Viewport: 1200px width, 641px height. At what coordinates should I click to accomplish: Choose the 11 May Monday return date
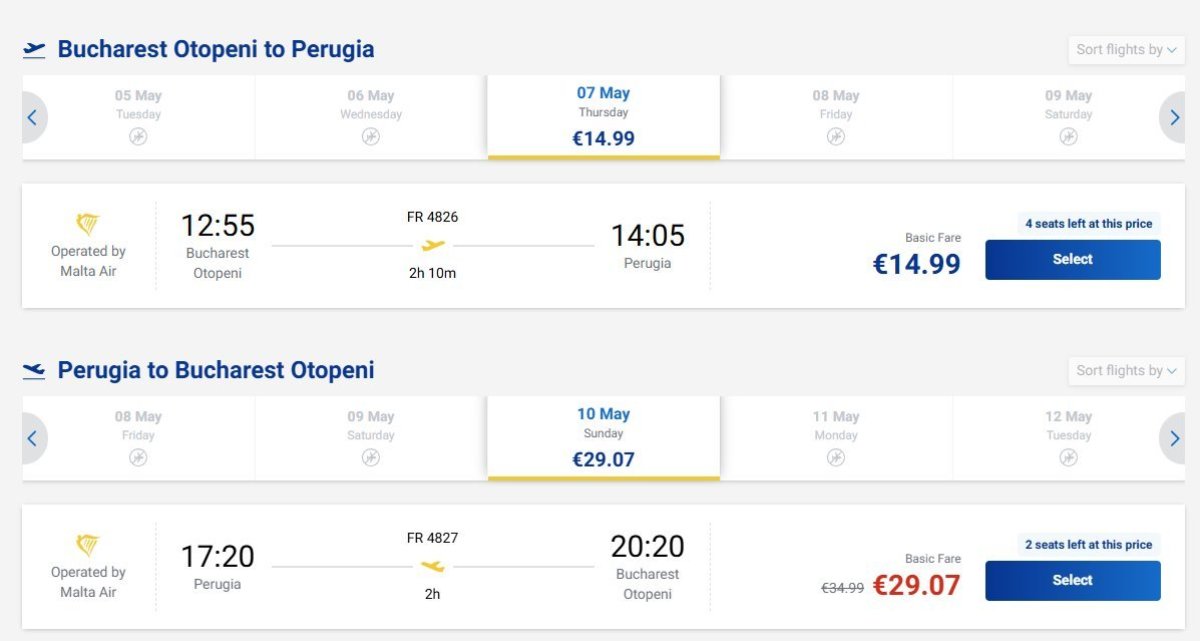click(x=836, y=438)
